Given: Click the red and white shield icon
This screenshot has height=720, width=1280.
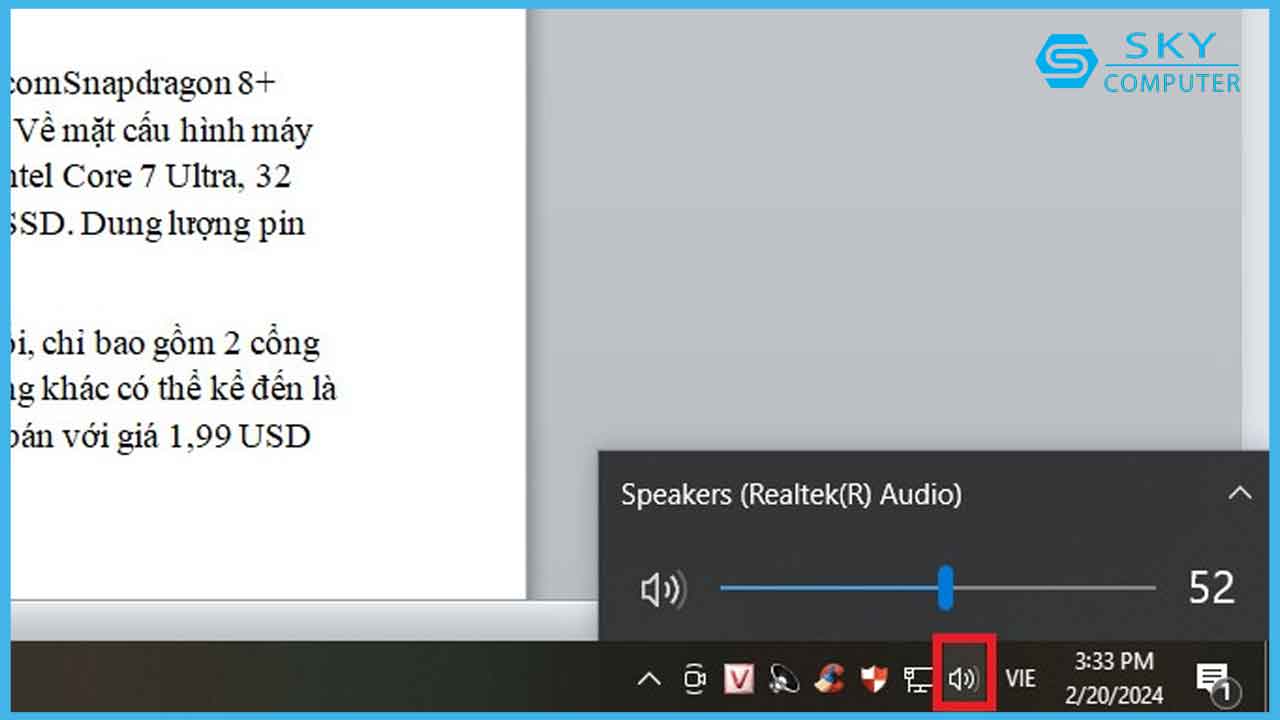Looking at the screenshot, I should coord(874,680).
